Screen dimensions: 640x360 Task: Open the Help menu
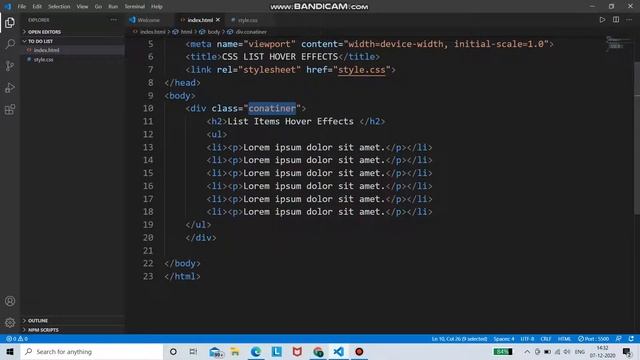pyautogui.click(x=157, y=6)
